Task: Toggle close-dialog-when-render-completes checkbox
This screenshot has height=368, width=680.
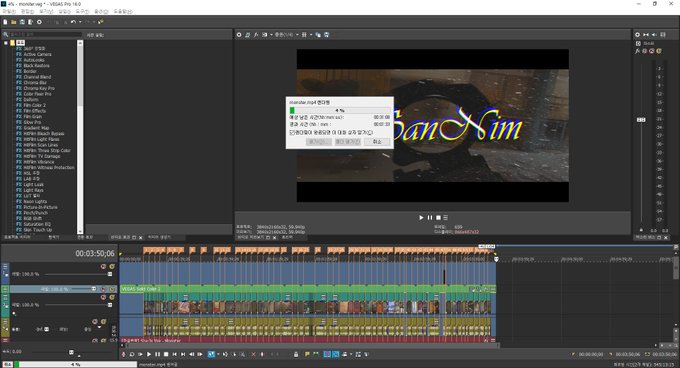Action: 292,133
